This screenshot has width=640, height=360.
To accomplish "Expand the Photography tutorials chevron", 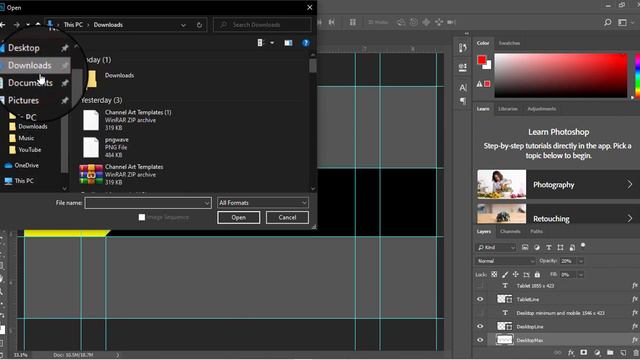I will click(630, 184).
